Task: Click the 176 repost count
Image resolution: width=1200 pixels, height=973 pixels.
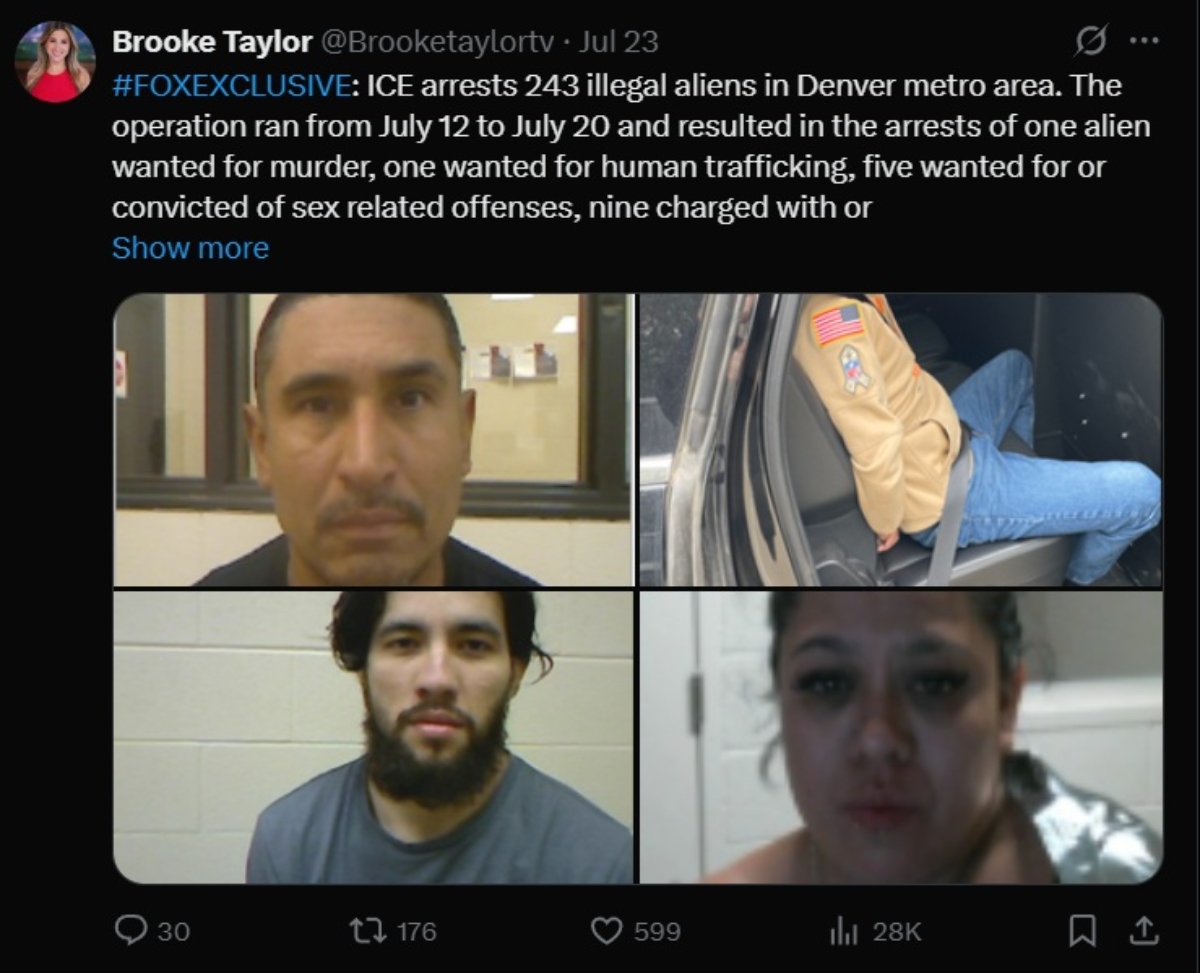Action: pos(416,931)
